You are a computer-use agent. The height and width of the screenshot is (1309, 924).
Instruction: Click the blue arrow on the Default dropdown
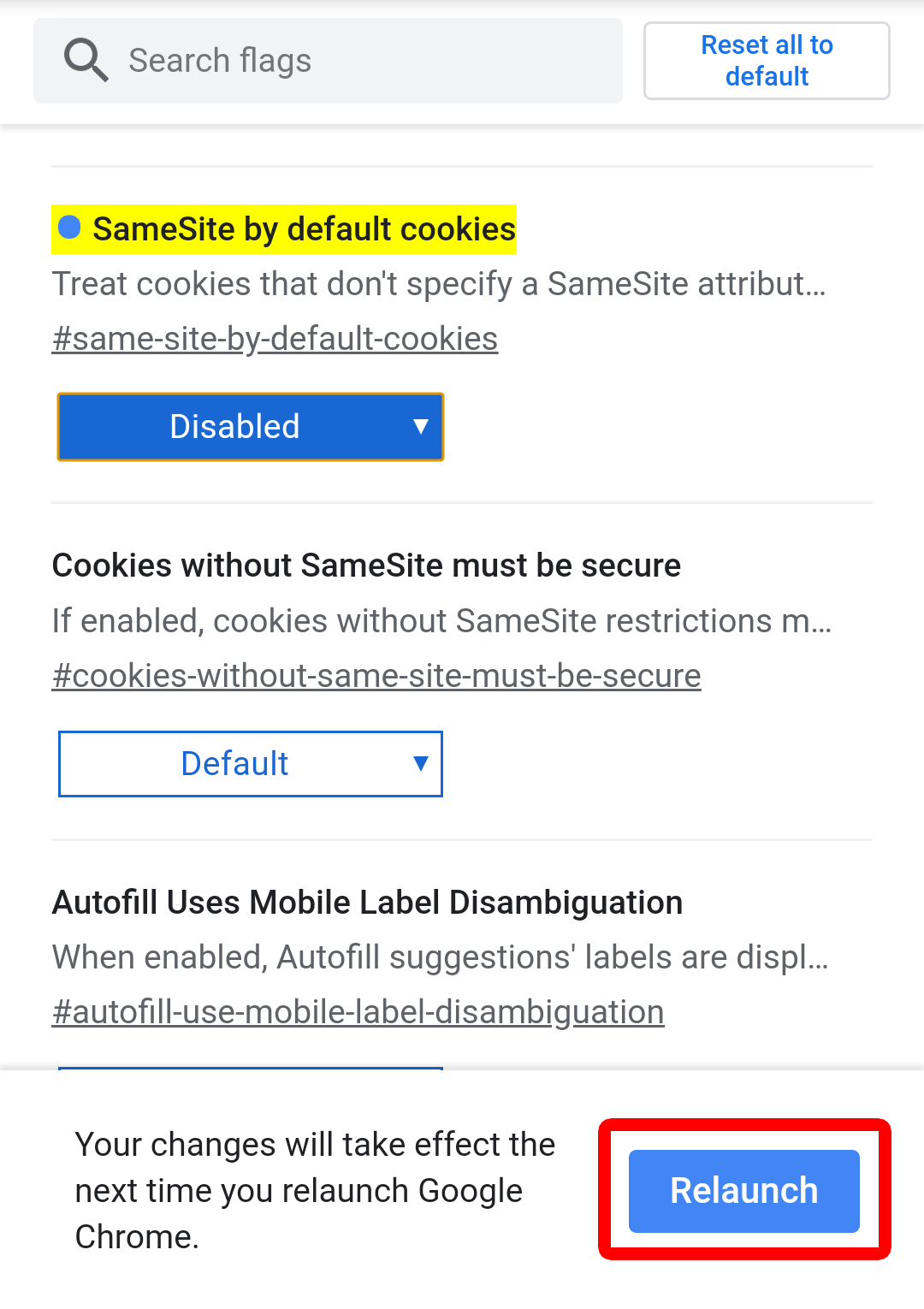tap(420, 763)
